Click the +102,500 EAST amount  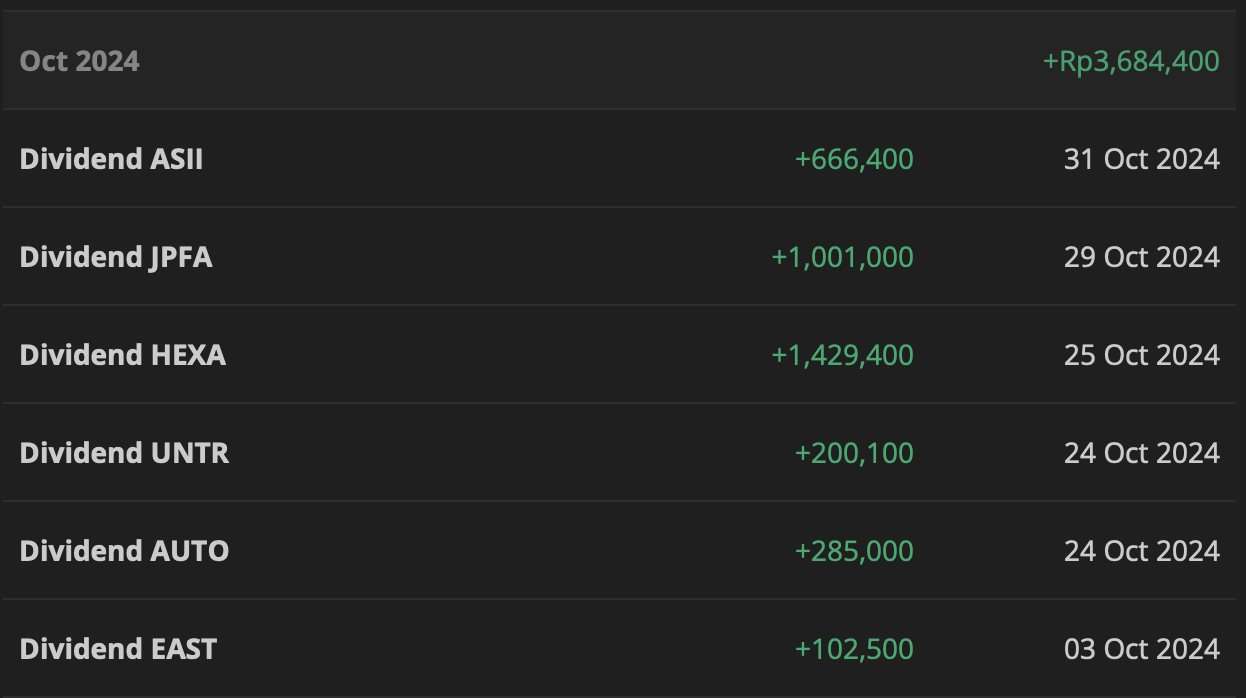[x=854, y=649]
